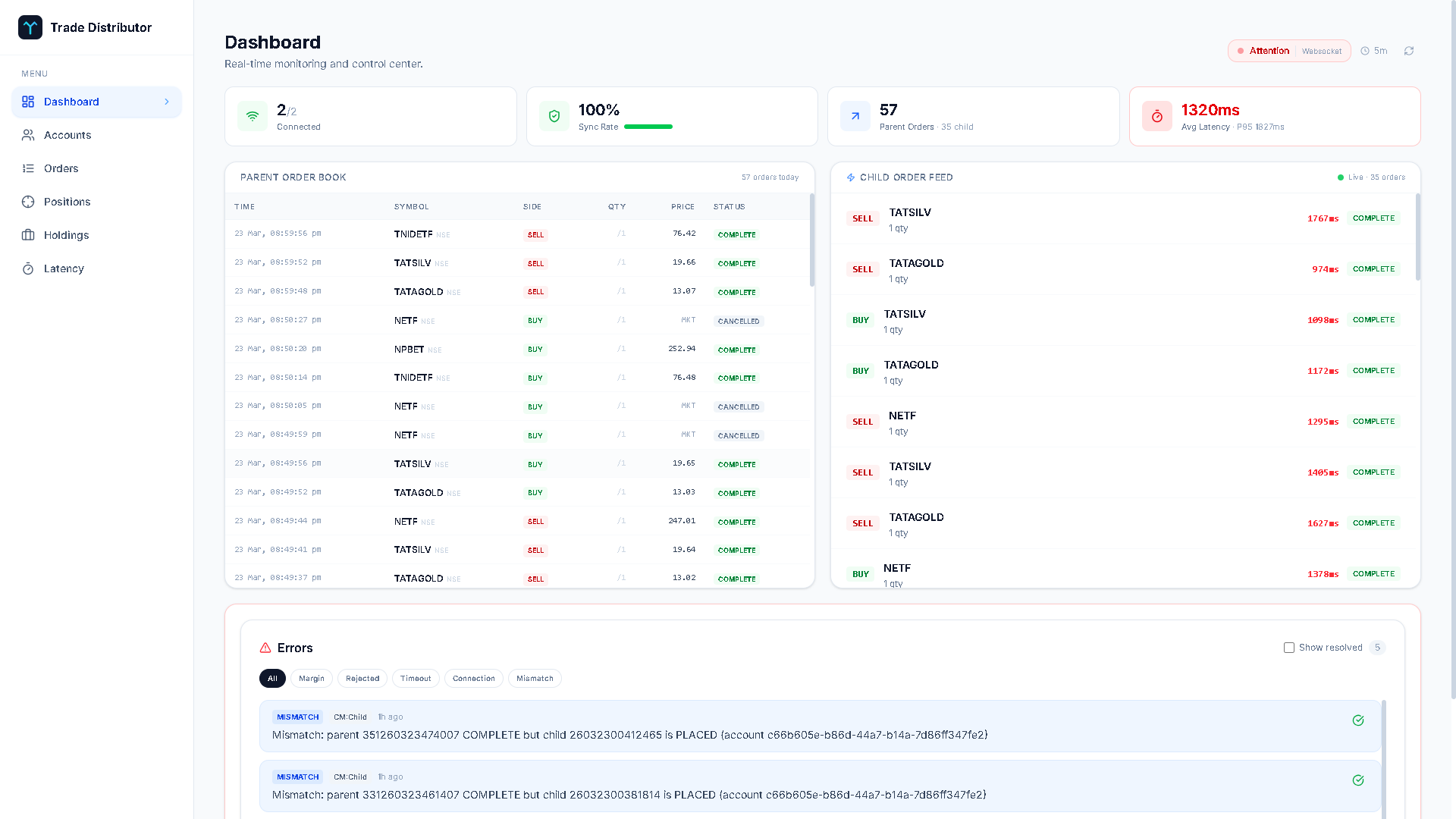Viewport: 1456px width, 819px height.
Task: Resolve the second mismatch error entry
Action: point(1358,780)
